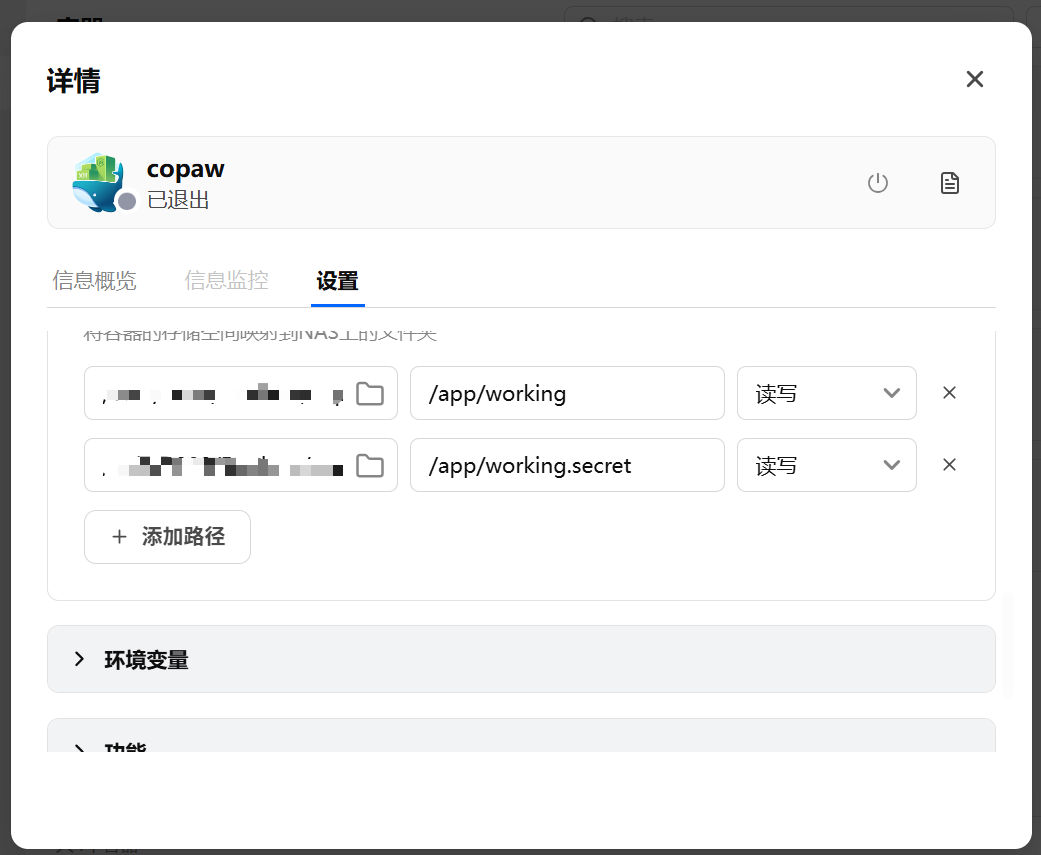Click the copaw container name
1041x855 pixels.
pyautogui.click(x=185, y=169)
